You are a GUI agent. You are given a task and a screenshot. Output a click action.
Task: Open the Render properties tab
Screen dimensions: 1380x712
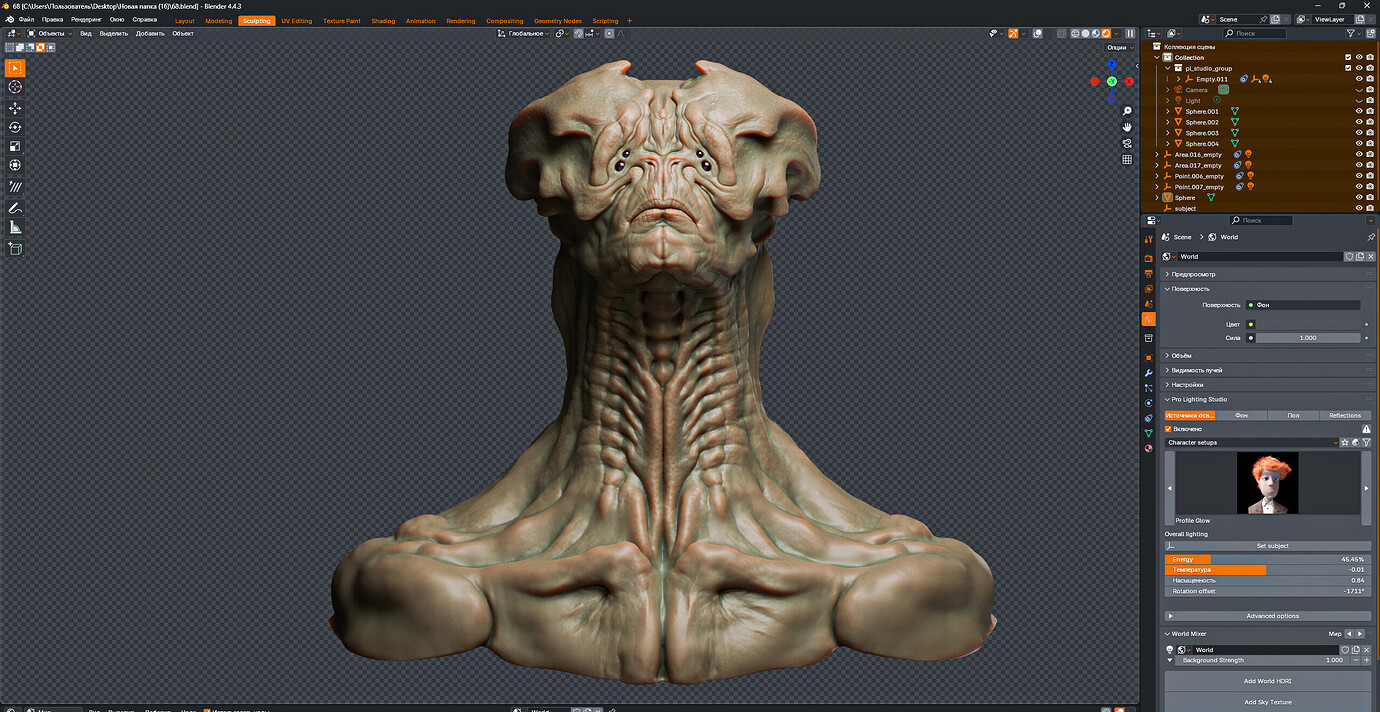1149,258
